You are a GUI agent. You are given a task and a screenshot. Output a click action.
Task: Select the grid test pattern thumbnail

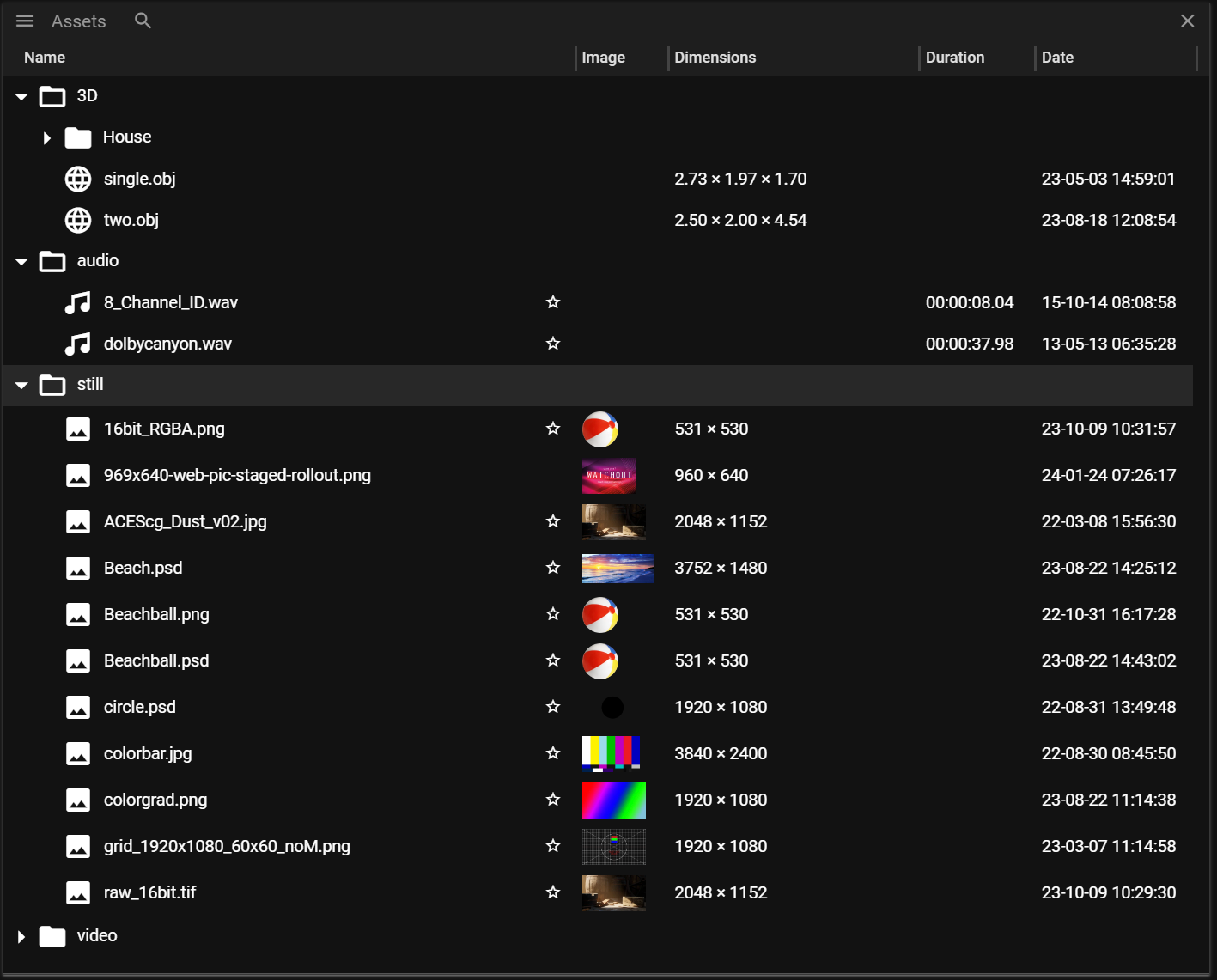click(x=614, y=847)
